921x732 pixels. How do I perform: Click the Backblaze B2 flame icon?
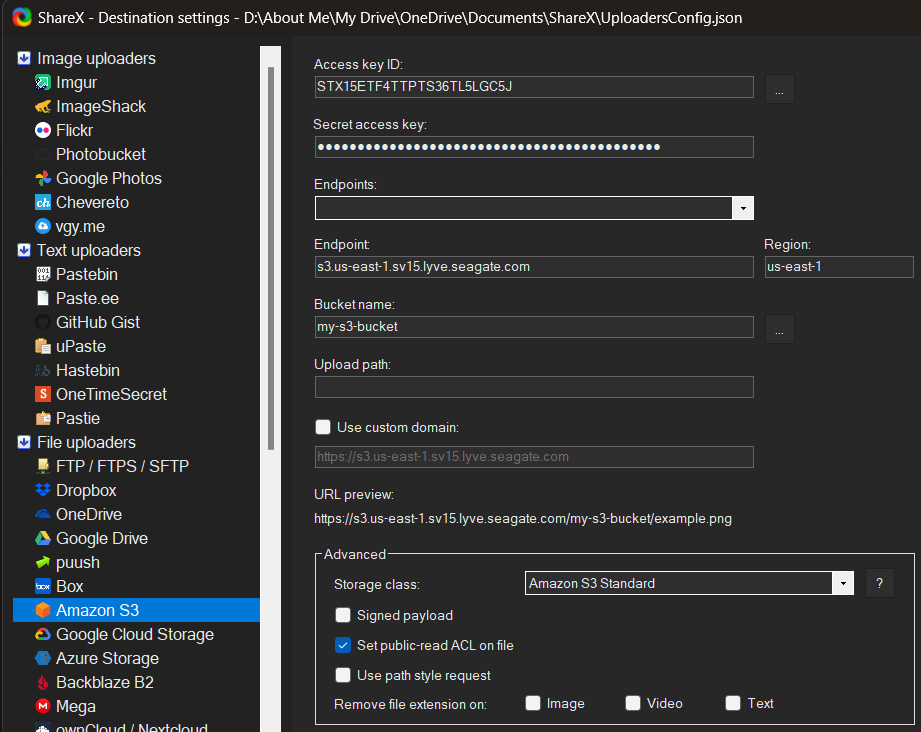click(x=43, y=683)
